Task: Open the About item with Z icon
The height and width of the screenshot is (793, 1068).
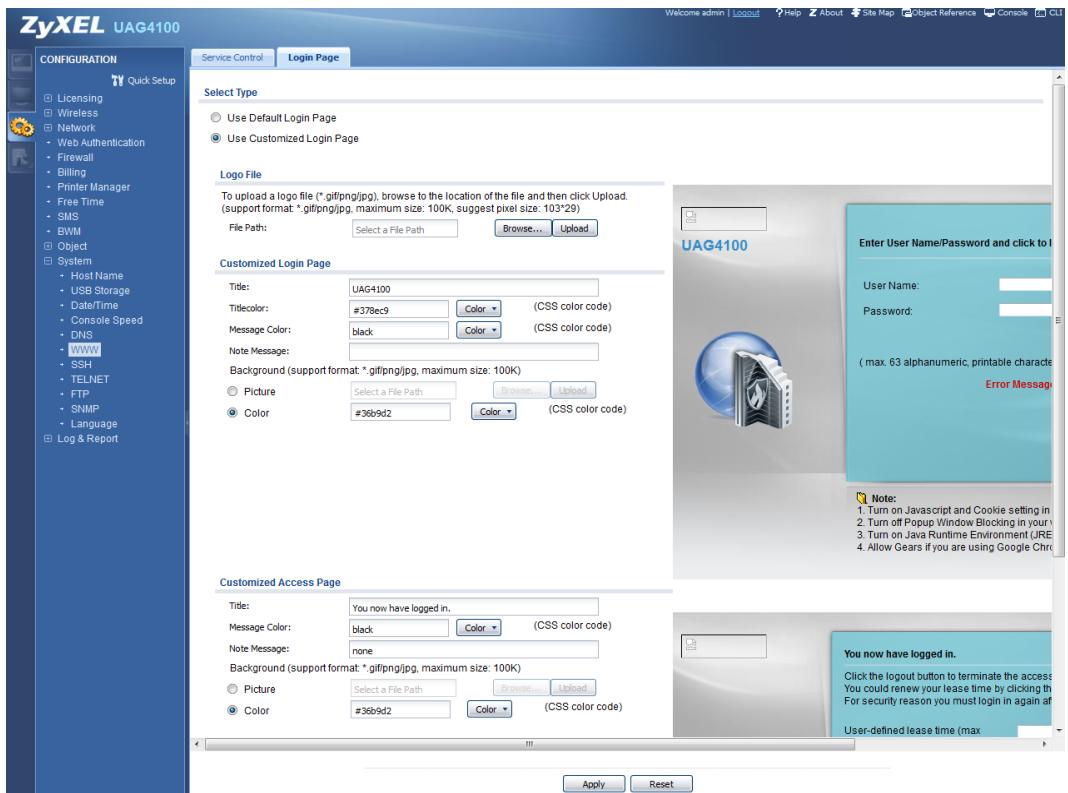Action: (x=826, y=13)
